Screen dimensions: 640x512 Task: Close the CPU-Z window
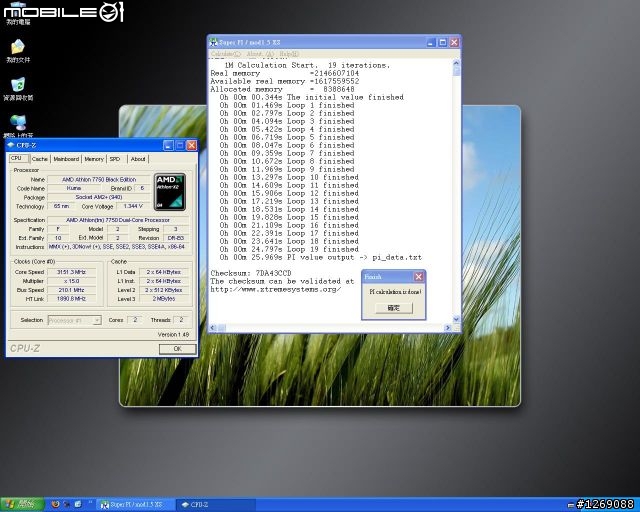191,145
